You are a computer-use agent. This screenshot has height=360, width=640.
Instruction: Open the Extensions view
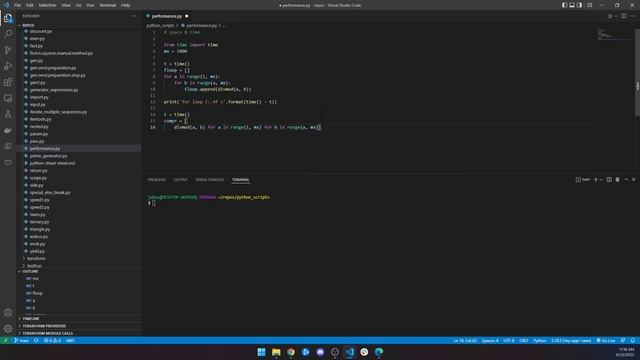tap(8, 82)
